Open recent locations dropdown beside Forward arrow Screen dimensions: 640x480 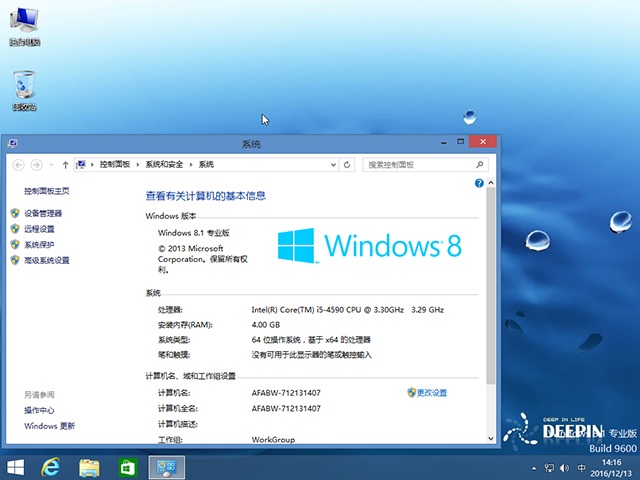click(51, 164)
